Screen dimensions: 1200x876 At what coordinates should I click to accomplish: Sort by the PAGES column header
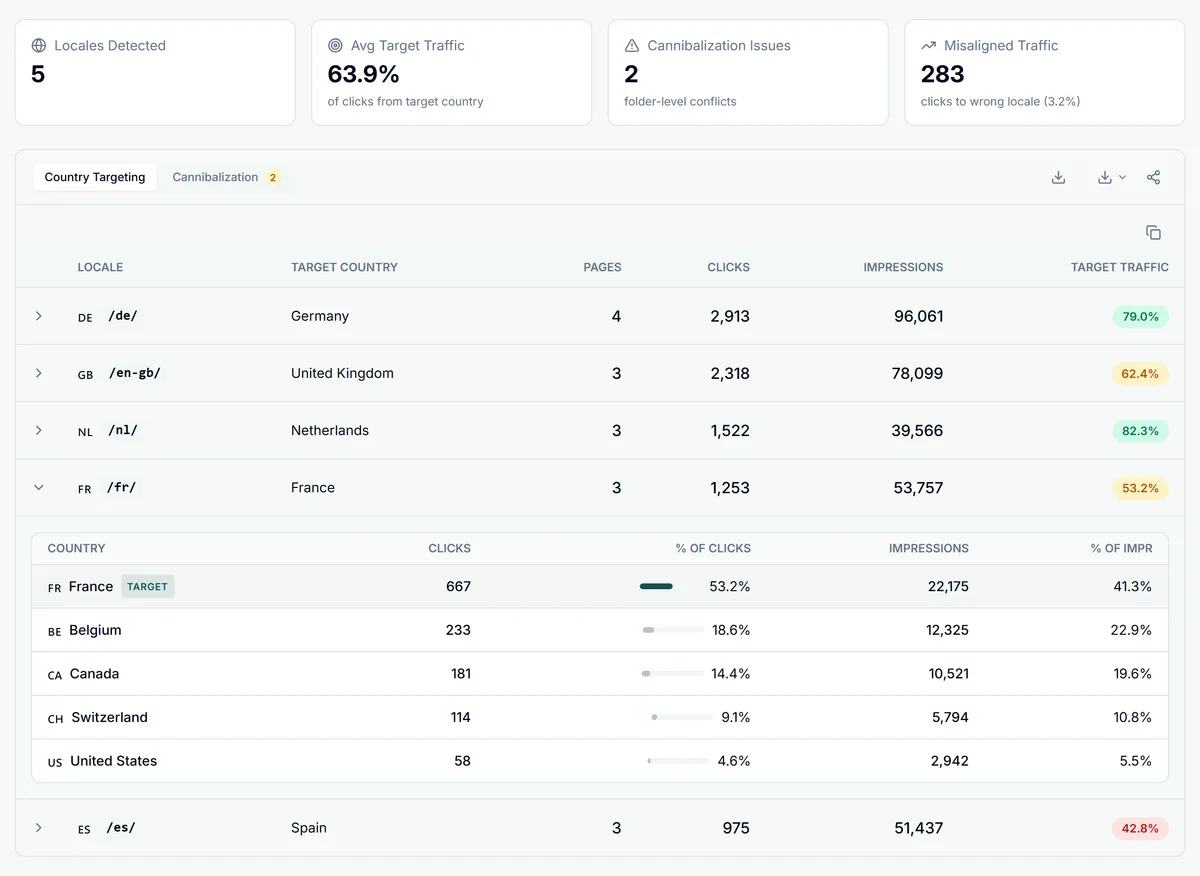click(602, 267)
